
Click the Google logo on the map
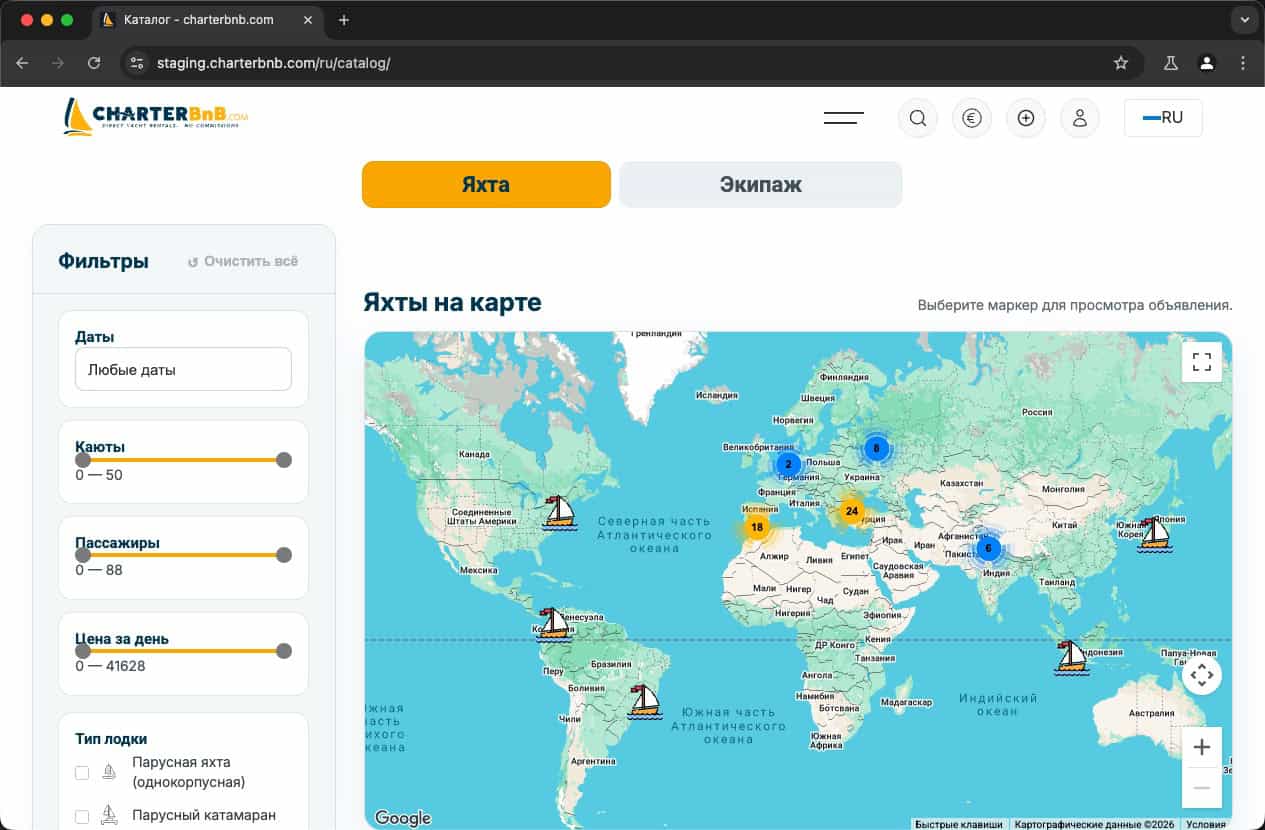click(x=402, y=818)
